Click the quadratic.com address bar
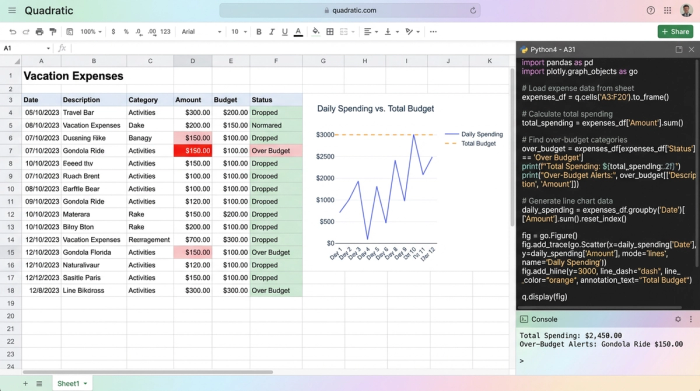The image size is (700, 391). click(350, 10)
